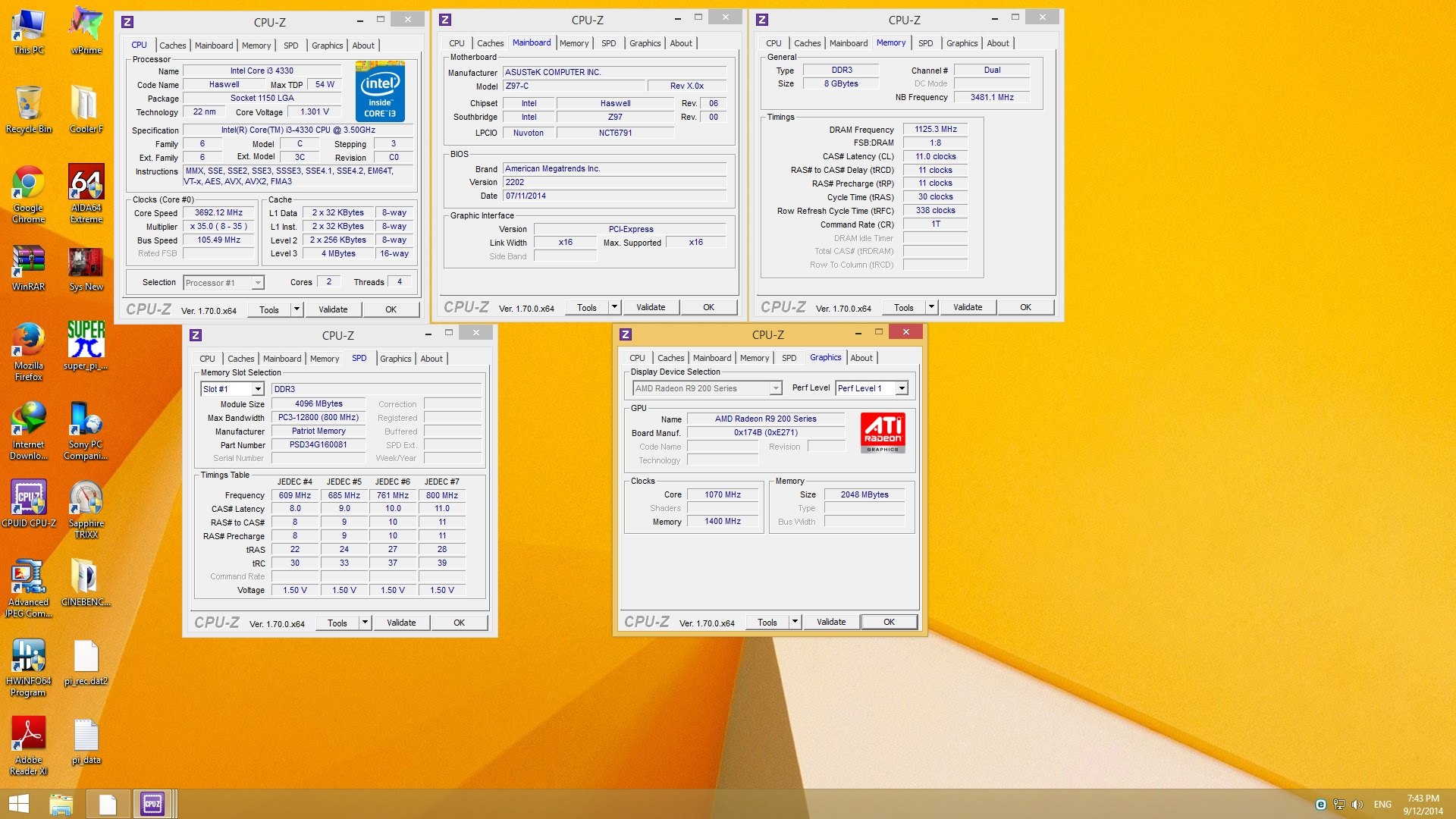Click the volume tray icon
1456x819 pixels.
coord(1357,805)
